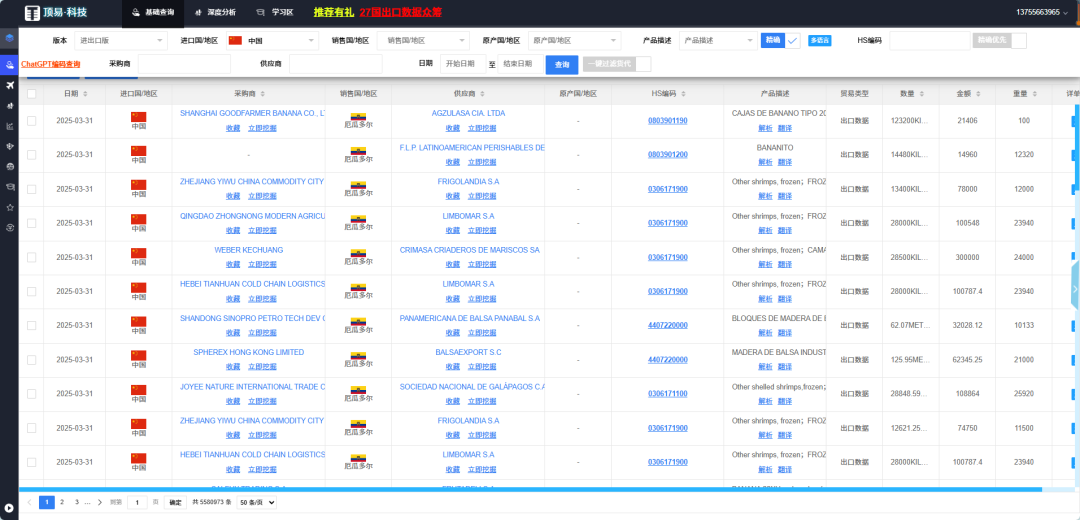Screen dimensions: 1080x520
Task: Switch to 基础查询 tab
Action: (x=153, y=12)
